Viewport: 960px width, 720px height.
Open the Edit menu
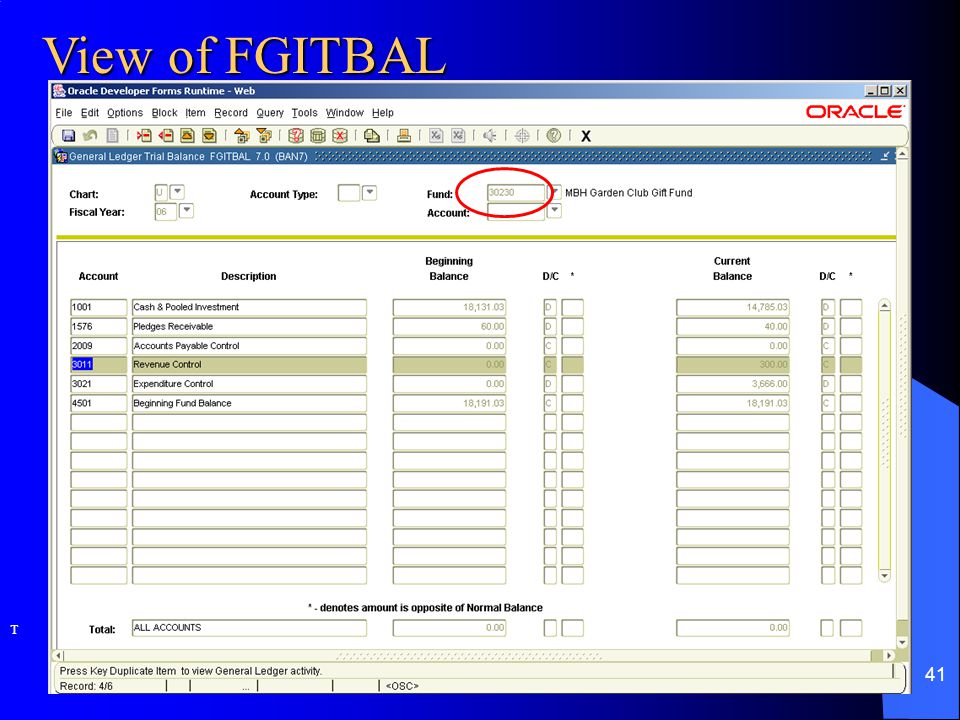pos(90,113)
